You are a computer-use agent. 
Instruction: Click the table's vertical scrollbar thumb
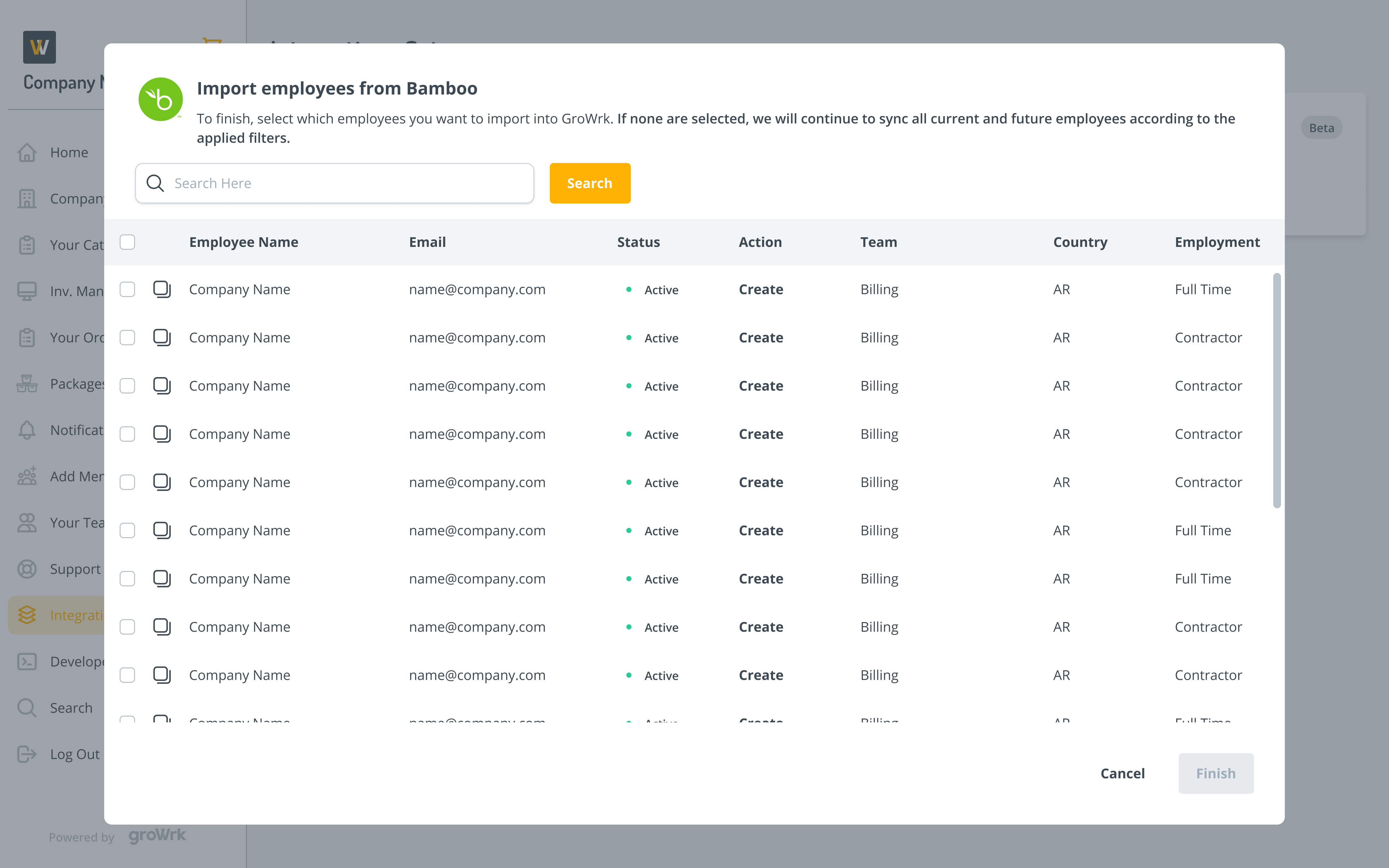point(1276,390)
